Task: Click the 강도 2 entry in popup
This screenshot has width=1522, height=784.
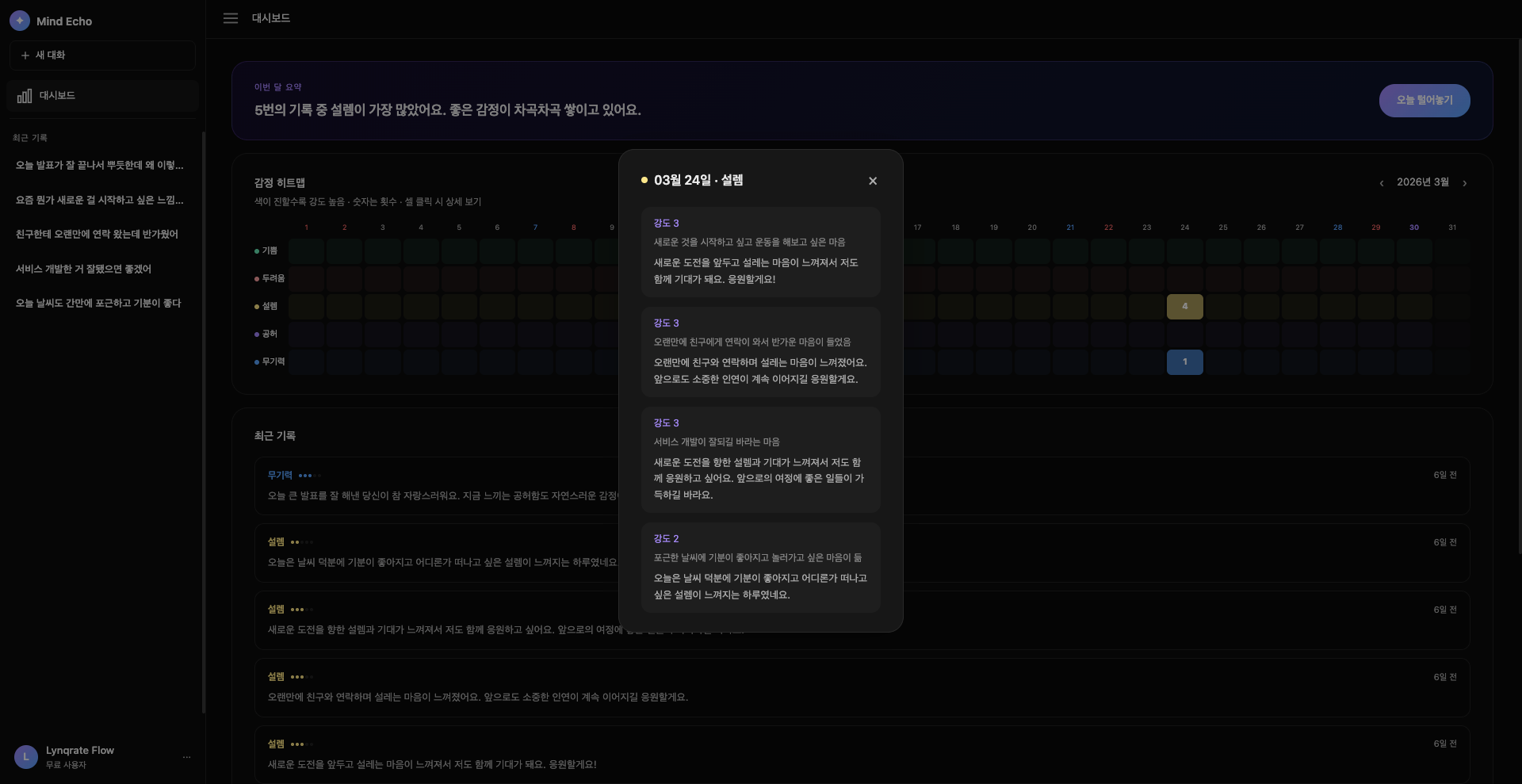Action: pos(760,568)
